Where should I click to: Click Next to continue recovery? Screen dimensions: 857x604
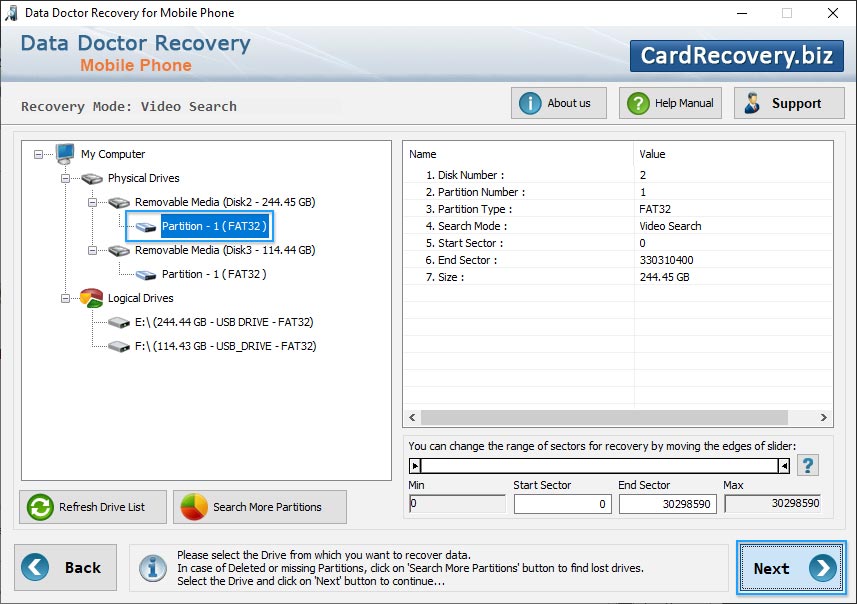(791, 568)
